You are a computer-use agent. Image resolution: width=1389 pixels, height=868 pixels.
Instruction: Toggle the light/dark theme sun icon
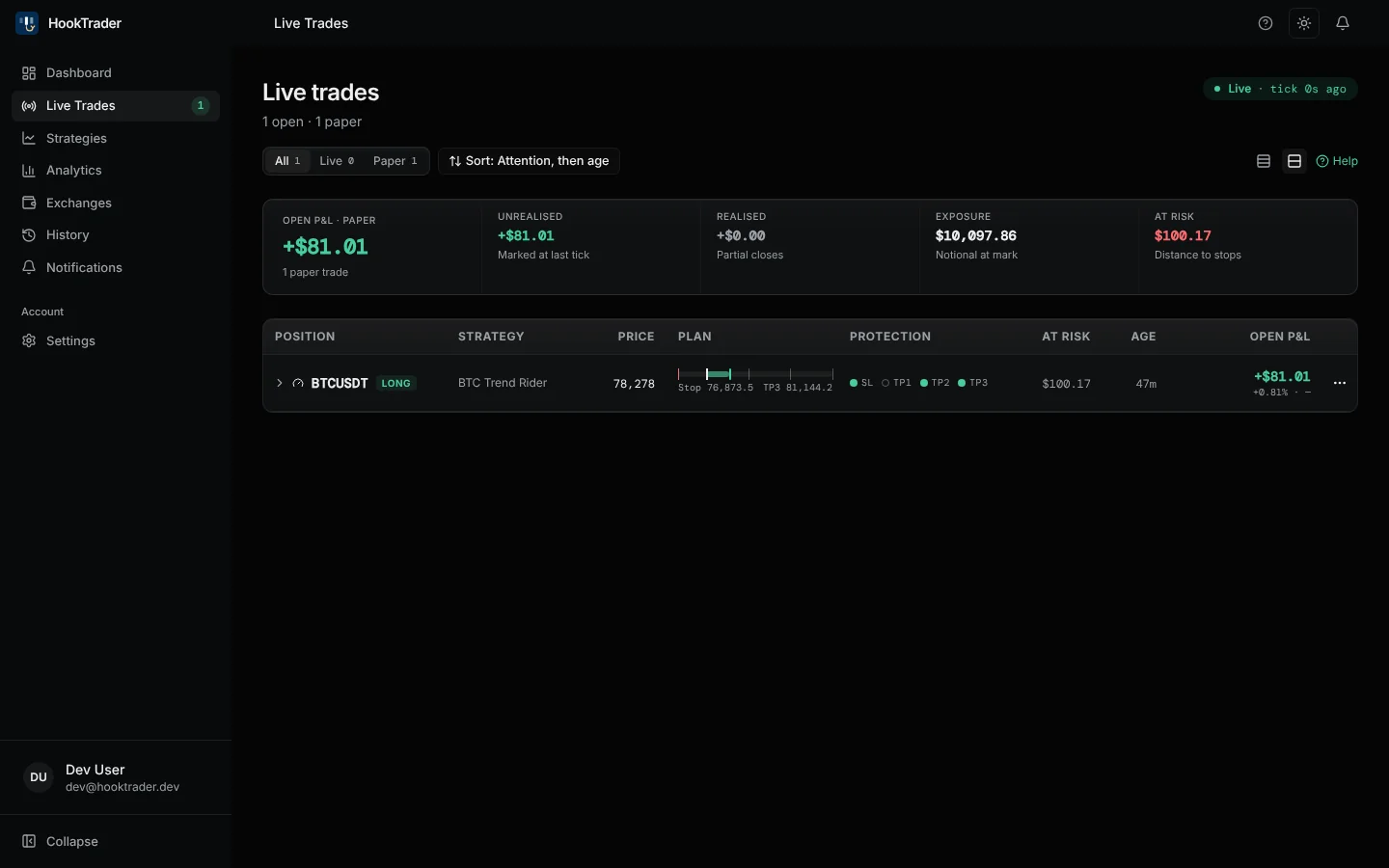pyautogui.click(x=1304, y=23)
